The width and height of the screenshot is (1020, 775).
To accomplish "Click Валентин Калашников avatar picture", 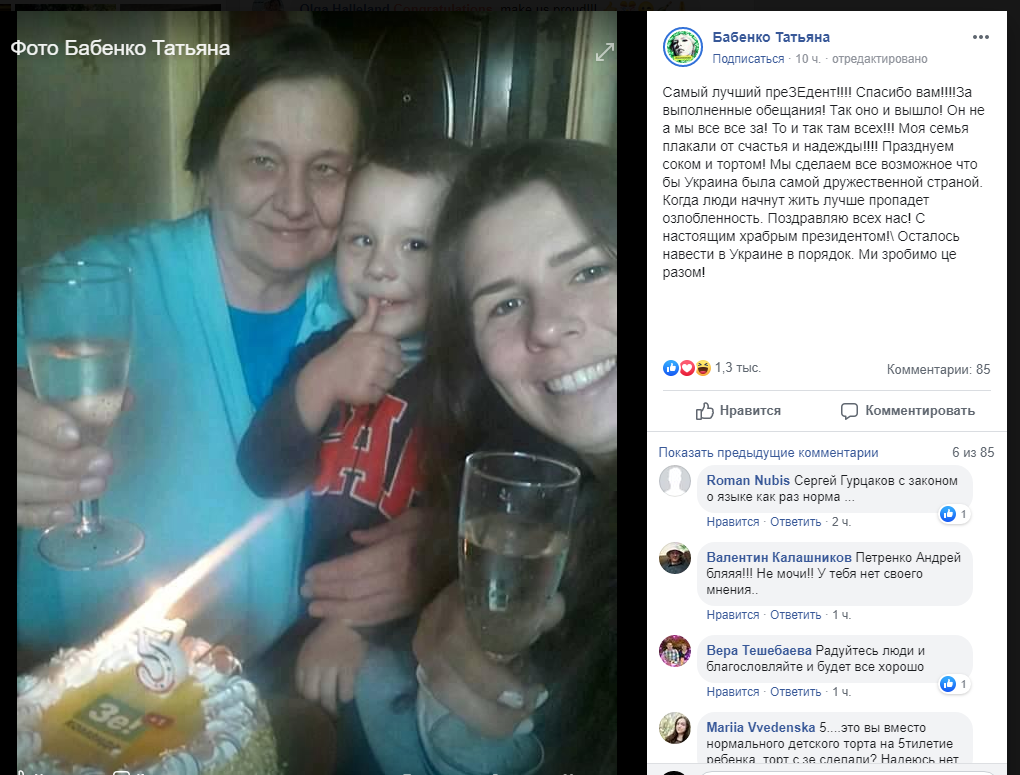I will coord(675,558).
